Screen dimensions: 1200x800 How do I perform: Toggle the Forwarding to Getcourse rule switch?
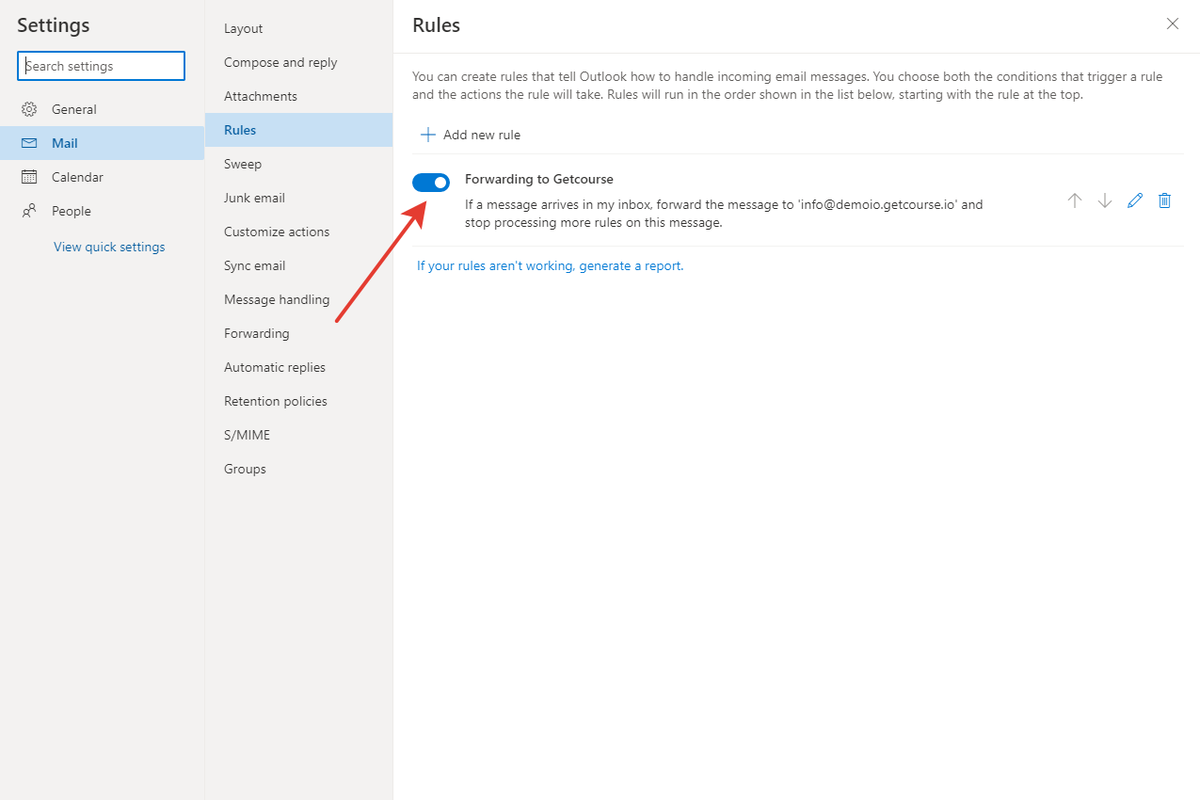tap(431, 182)
